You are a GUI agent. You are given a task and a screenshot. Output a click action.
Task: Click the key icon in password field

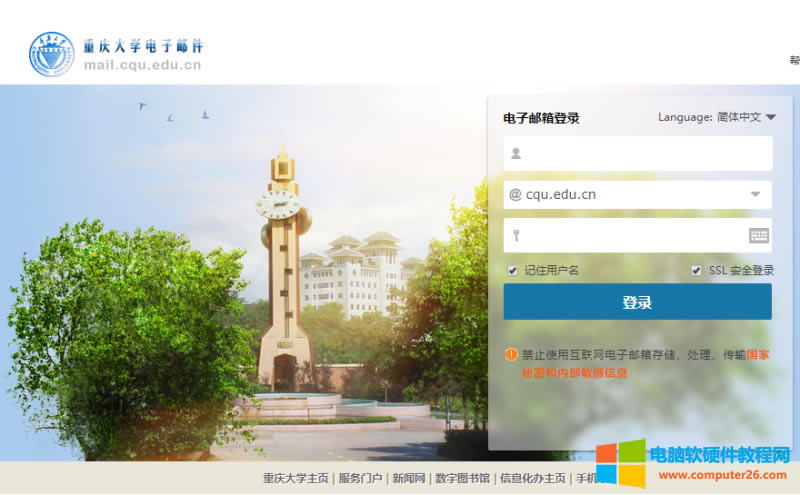516,236
